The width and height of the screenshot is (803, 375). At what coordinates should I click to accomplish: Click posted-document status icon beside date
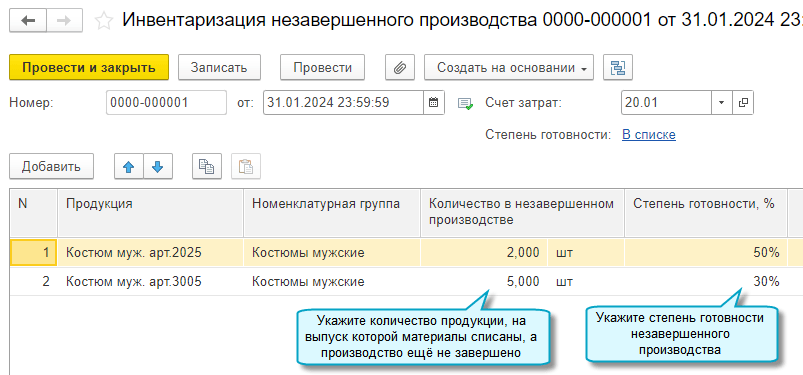[x=465, y=103]
